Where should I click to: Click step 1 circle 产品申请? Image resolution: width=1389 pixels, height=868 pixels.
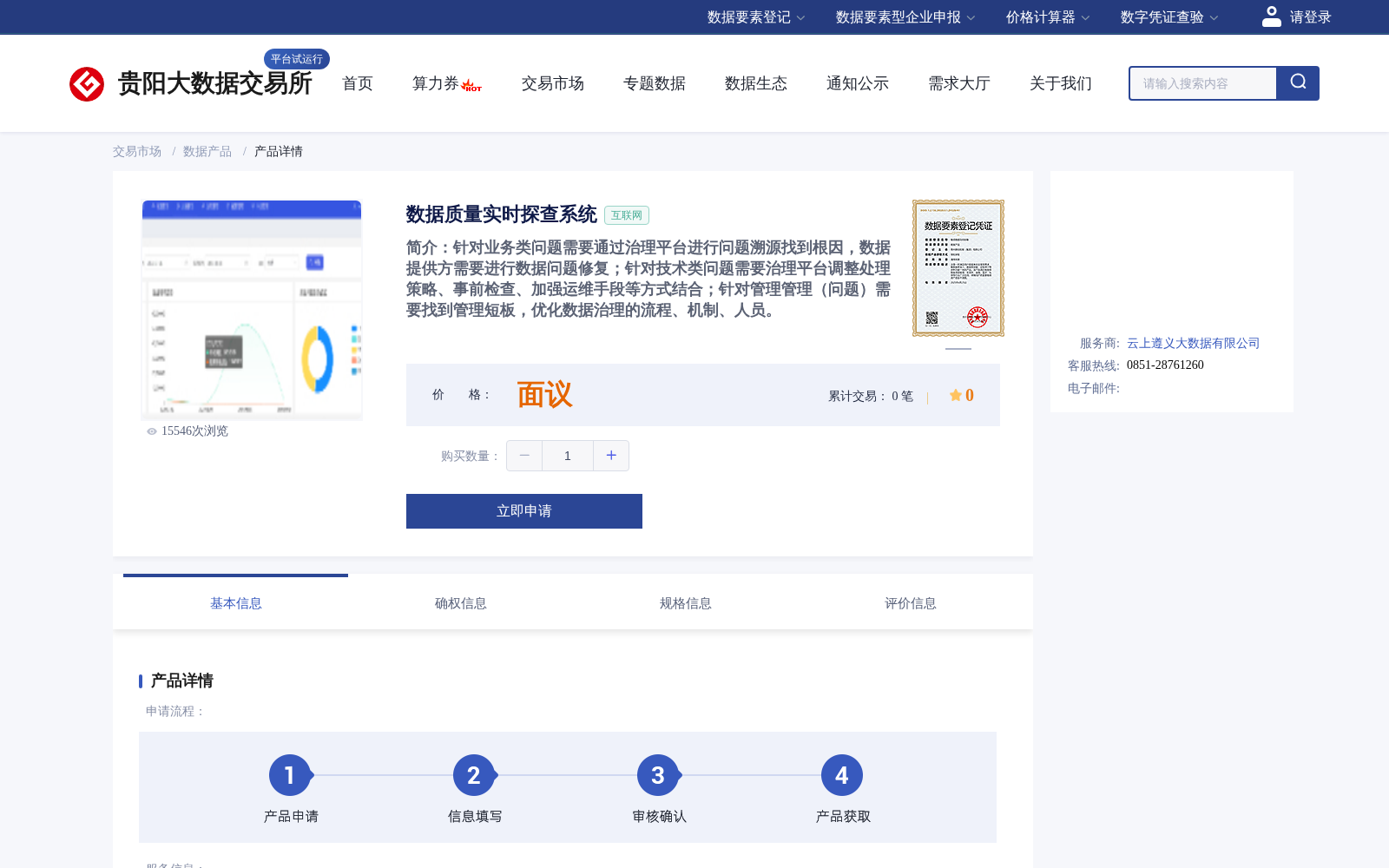[290, 775]
